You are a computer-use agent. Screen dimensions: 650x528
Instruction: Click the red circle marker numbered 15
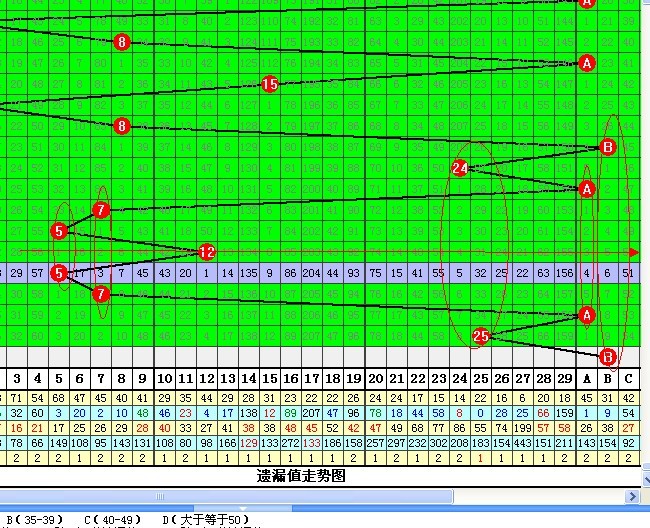click(269, 84)
